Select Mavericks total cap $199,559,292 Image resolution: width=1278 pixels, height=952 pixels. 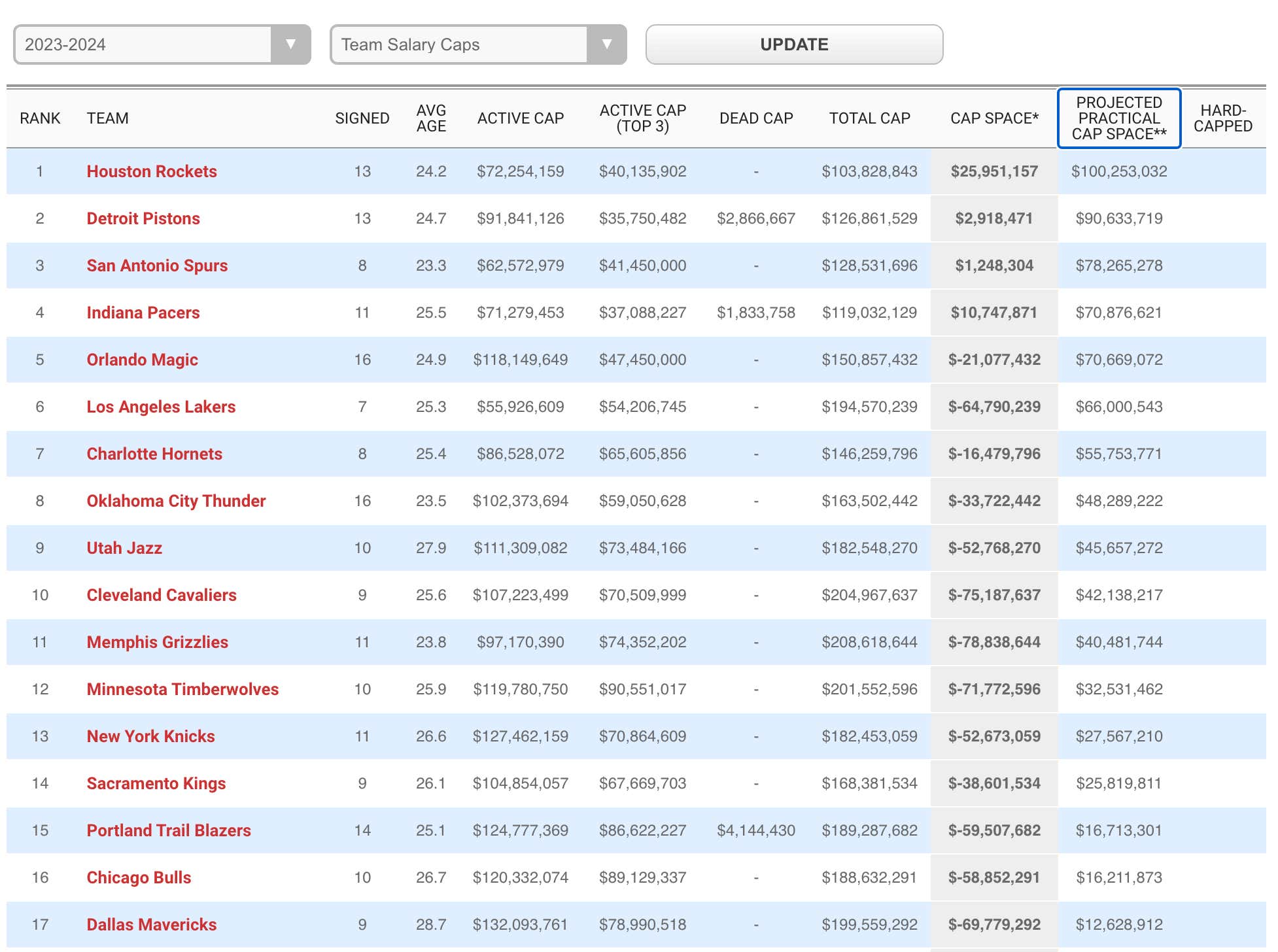pos(870,925)
